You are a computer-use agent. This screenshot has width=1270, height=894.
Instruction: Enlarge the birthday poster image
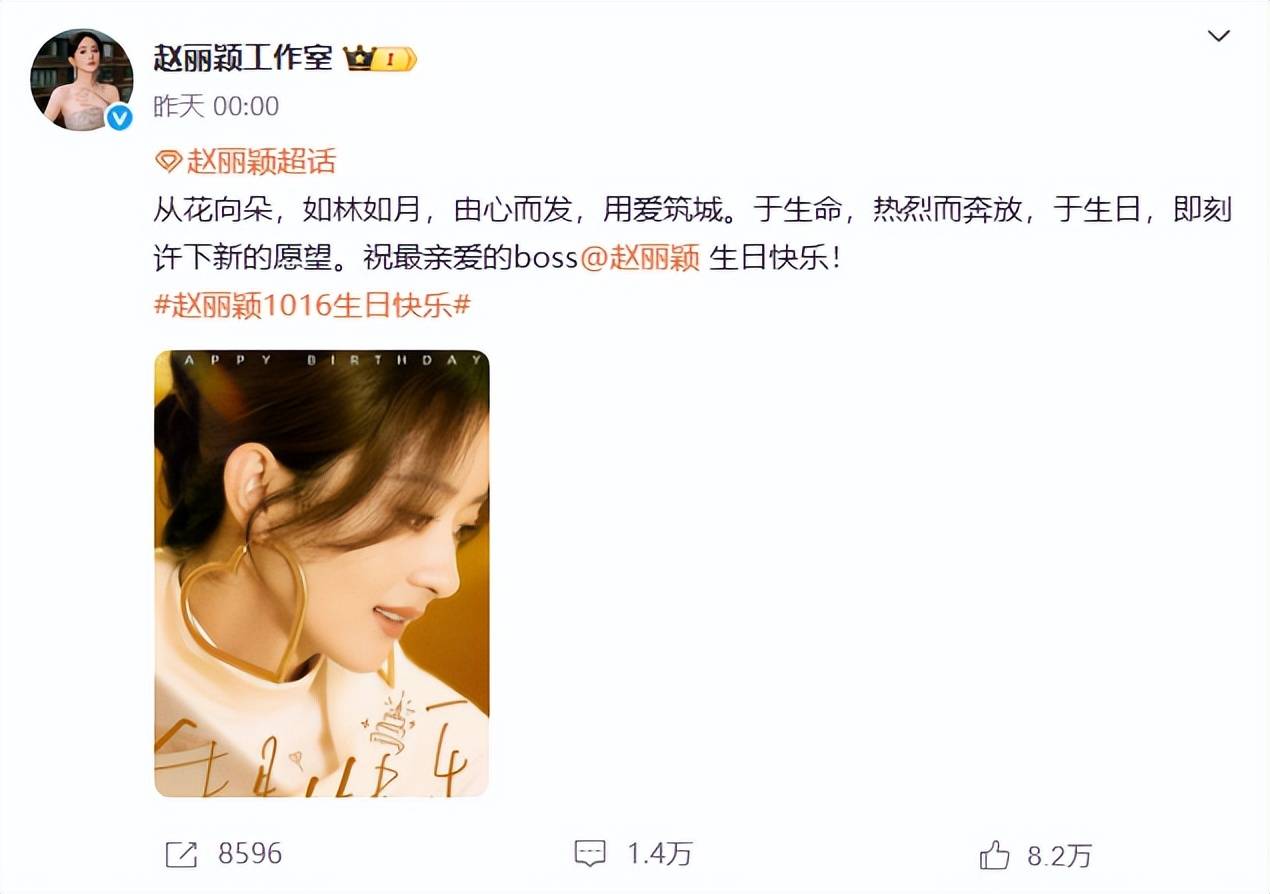[321, 574]
